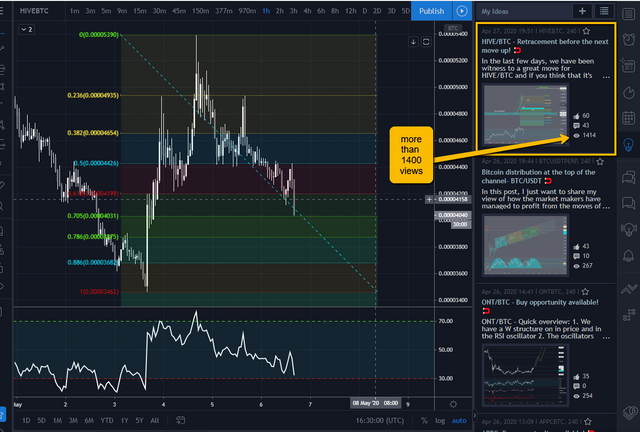Toggle auto scale on the price axis
640x432 pixels.
(461, 421)
